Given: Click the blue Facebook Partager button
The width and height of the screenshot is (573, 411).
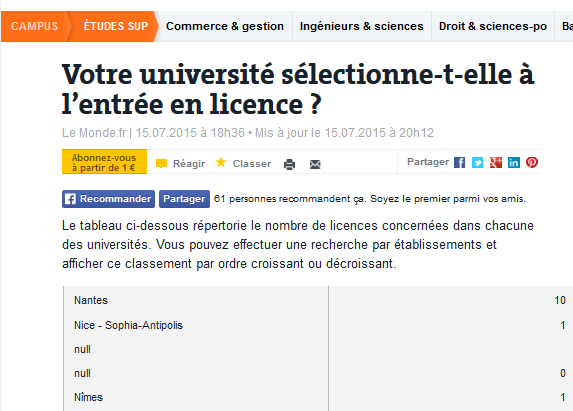Looking at the screenshot, I should [184, 199].
